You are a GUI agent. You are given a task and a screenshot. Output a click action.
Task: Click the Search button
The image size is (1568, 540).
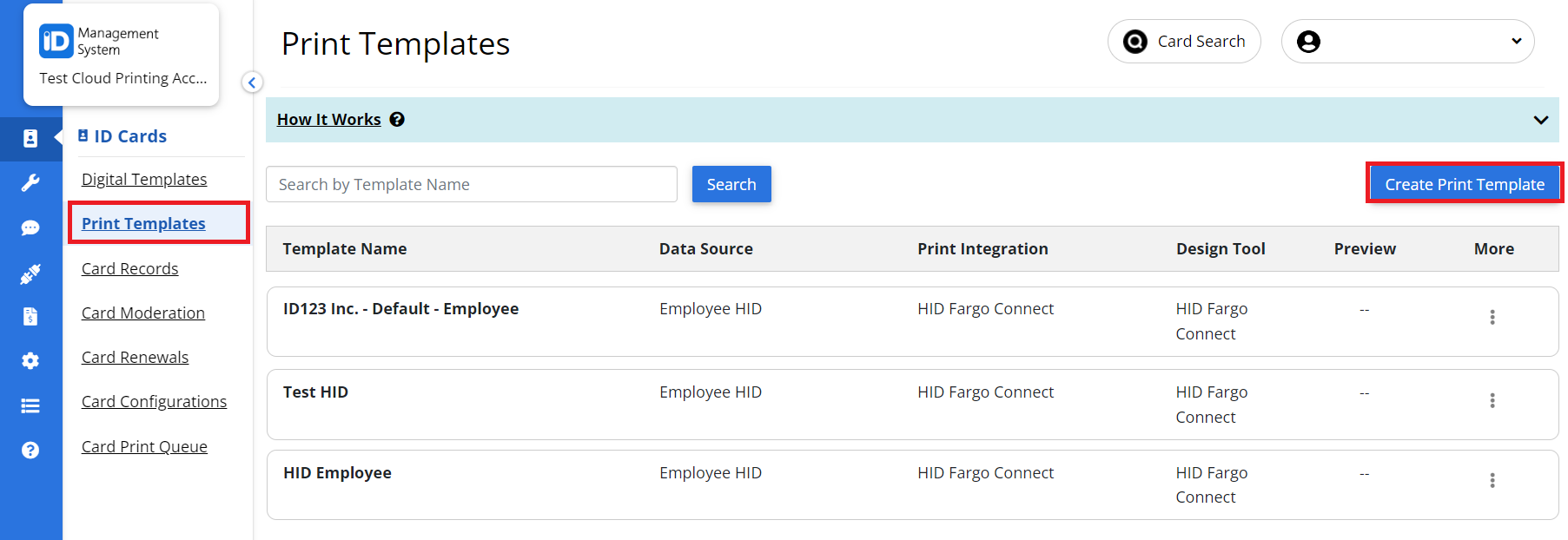pos(731,184)
